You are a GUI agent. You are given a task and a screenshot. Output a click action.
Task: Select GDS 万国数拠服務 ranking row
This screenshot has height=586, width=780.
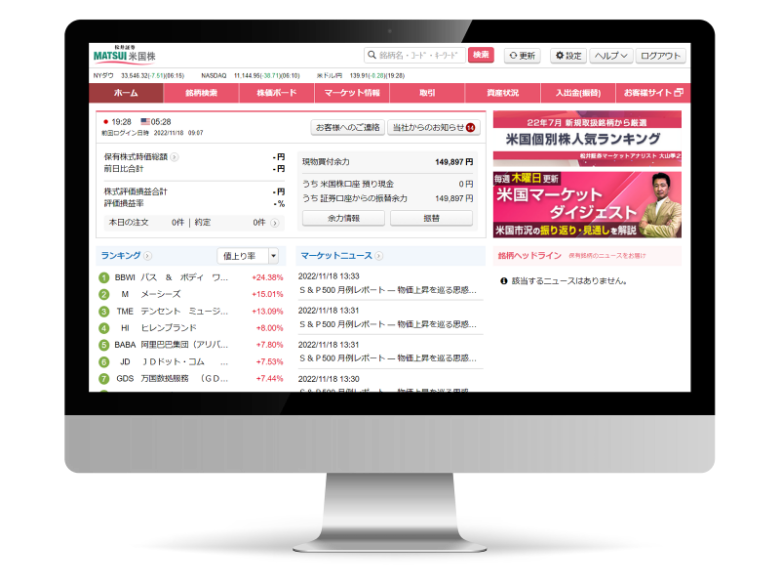point(191,379)
